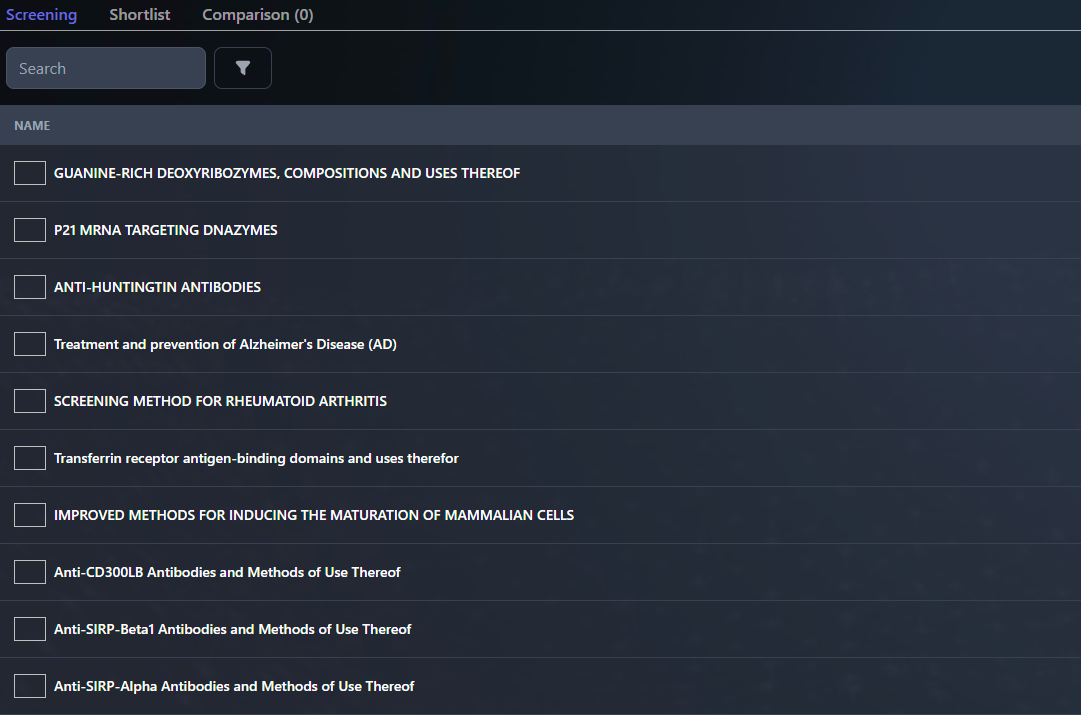This screenshot has height=715, width=1081.
Task: Switch to the Shortlist tab
Action: coord(140,15)
